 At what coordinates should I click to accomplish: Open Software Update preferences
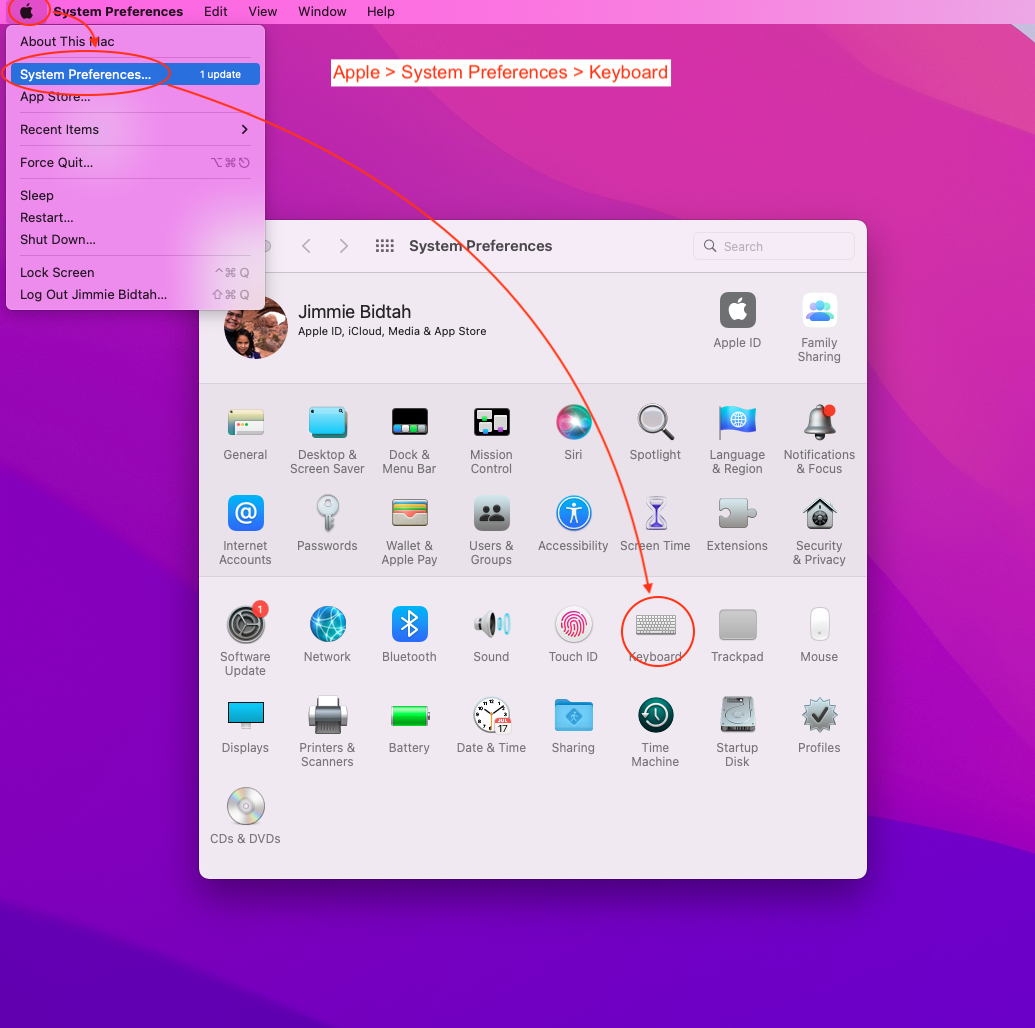[245, 640]
